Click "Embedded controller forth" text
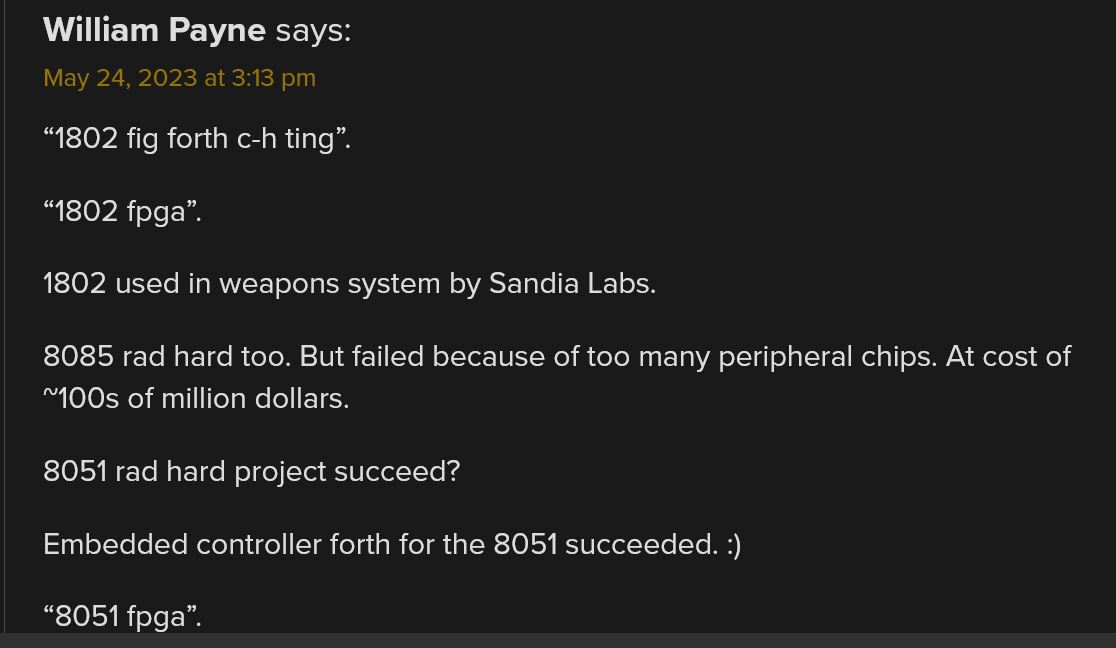 pyautogui.click(x=216, y=544)
